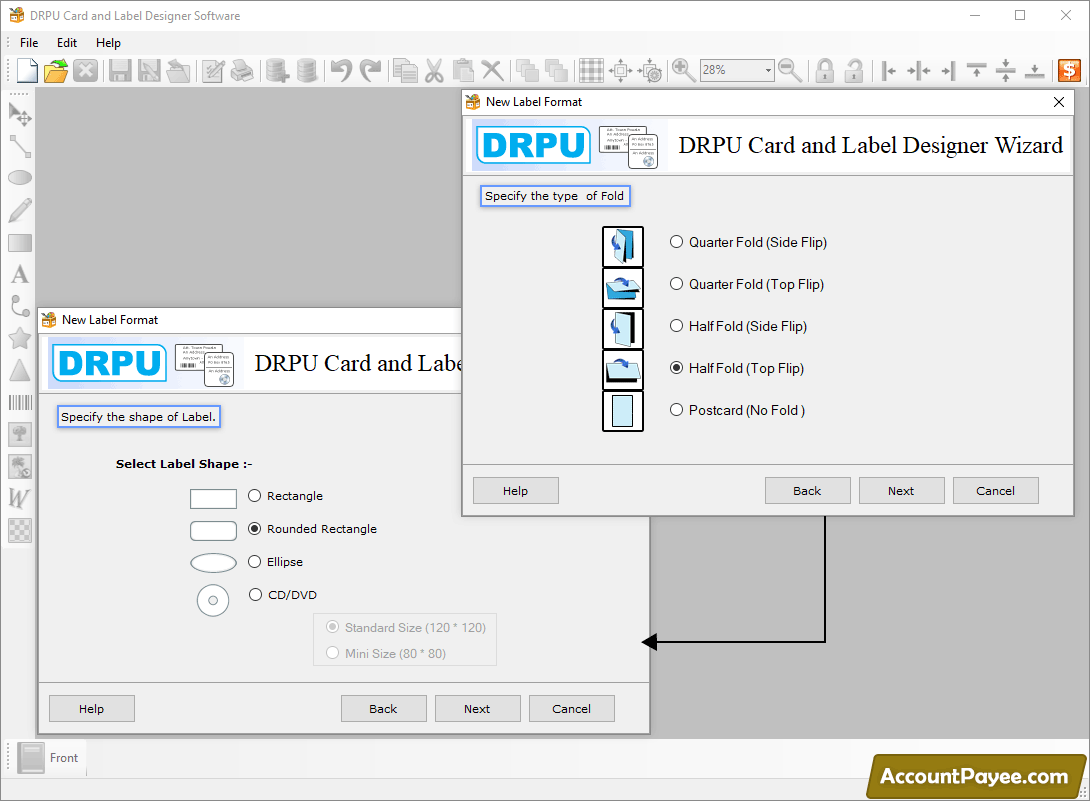Undo the last action

(x=341, y=70)
